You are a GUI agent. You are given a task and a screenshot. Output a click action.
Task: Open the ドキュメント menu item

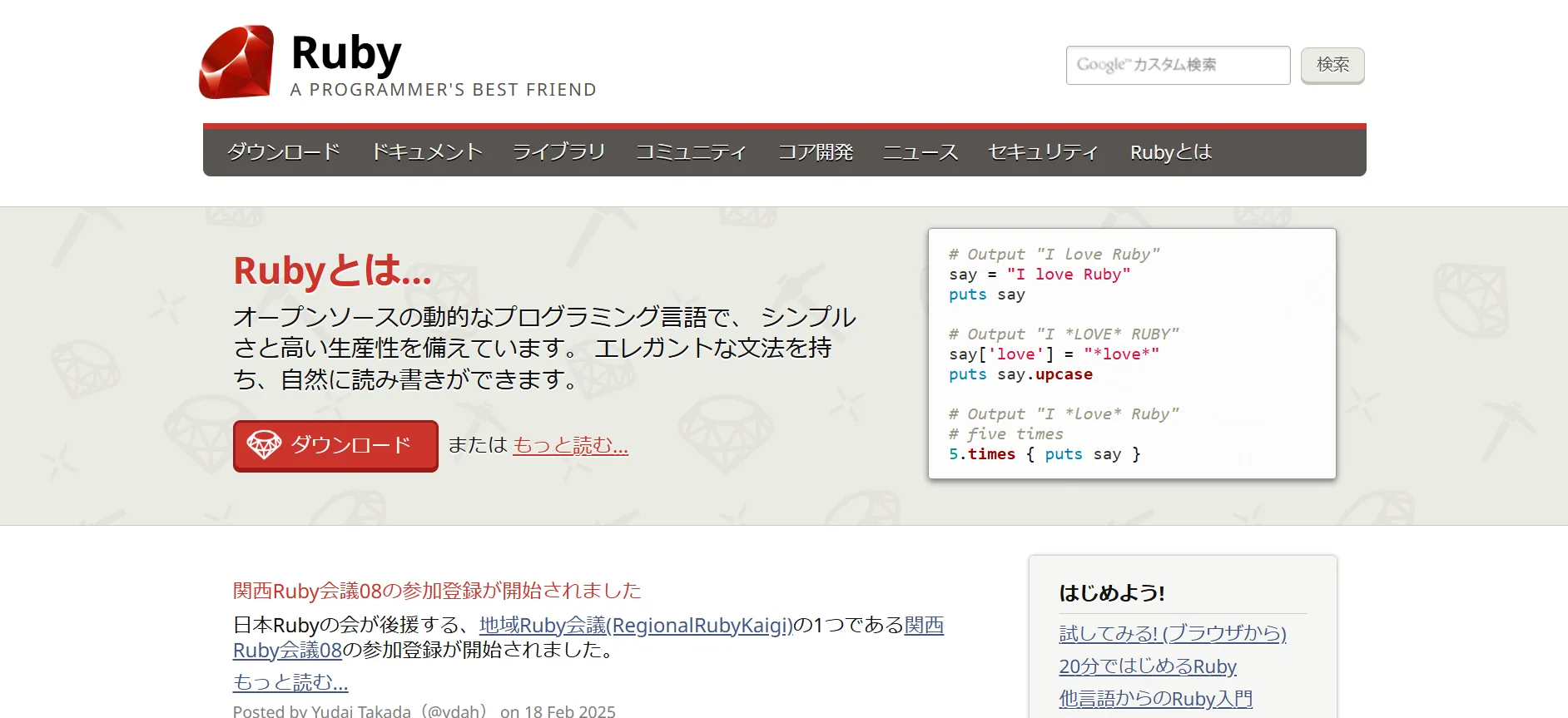pyautogui.click(x=427, y=151)
